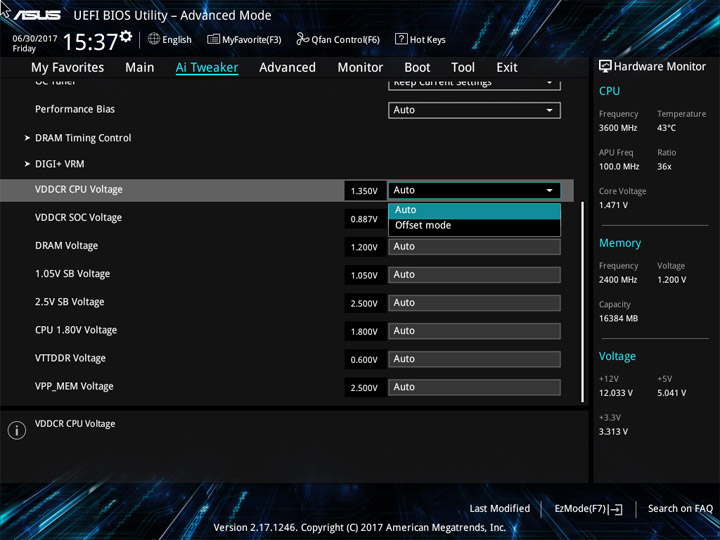Choose Offset mode in the dropdown list

[474, 225]
